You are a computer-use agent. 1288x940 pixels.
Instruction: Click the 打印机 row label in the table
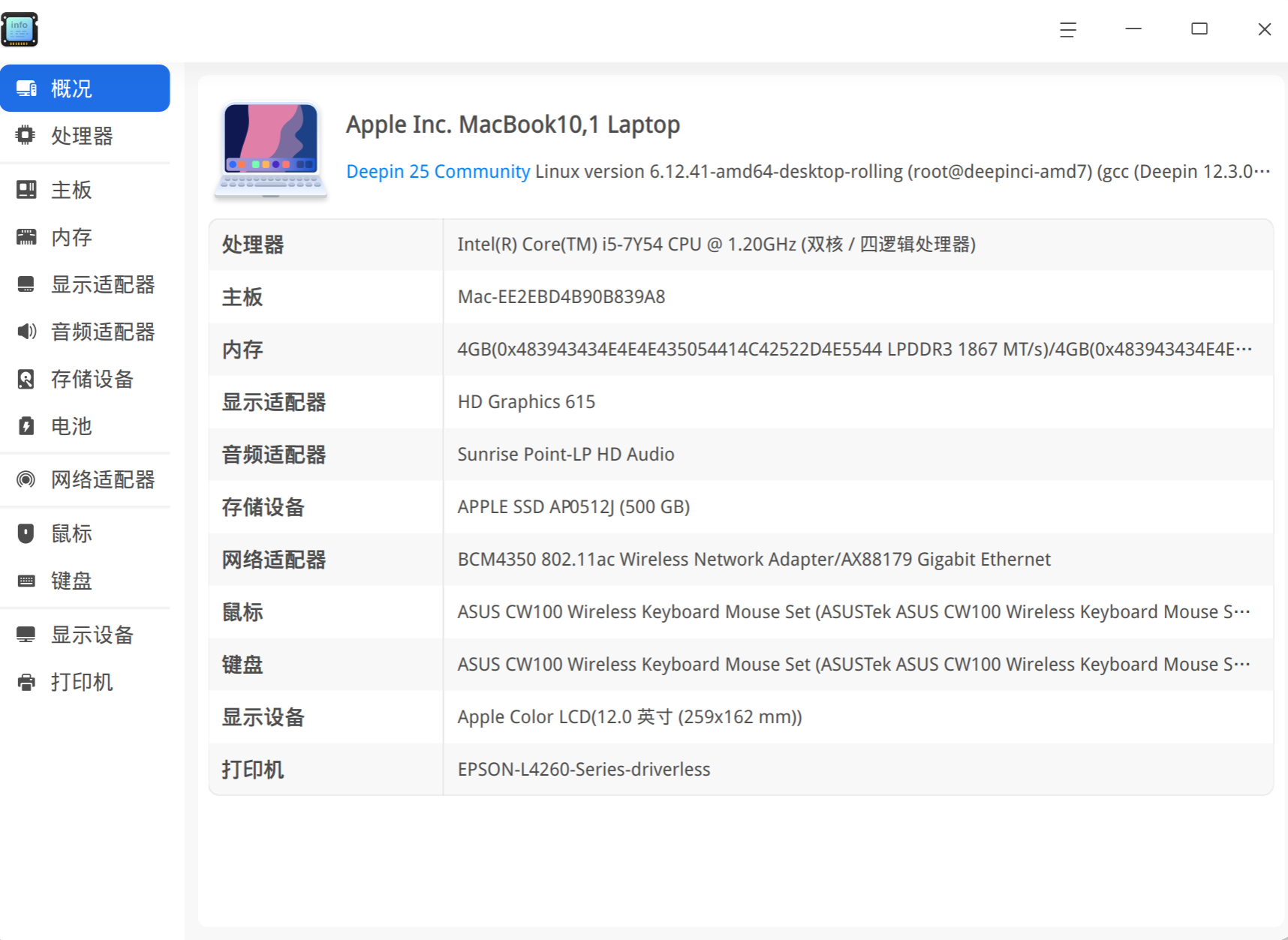[x=253, y=770]
